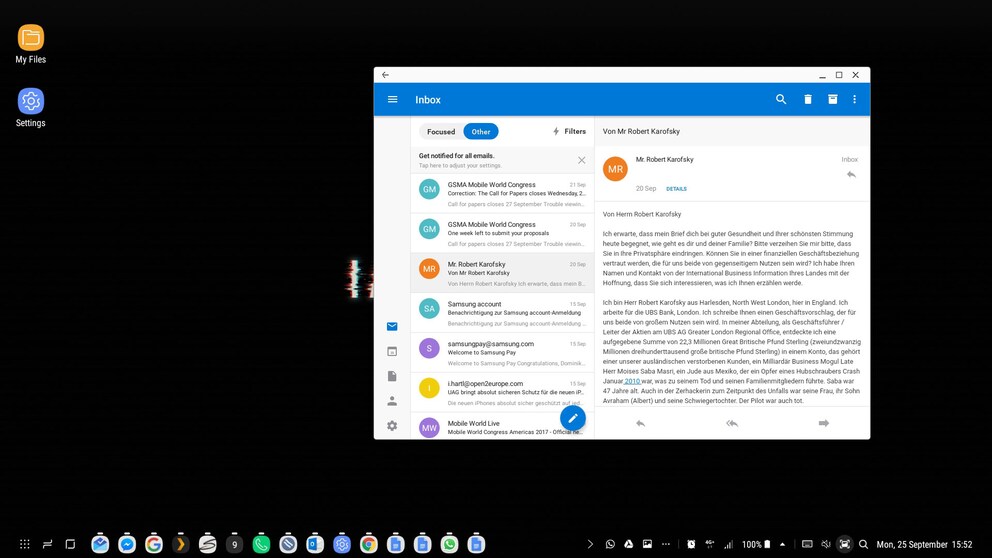Click the search icon in Inbox toolbar

pos(781,99)
